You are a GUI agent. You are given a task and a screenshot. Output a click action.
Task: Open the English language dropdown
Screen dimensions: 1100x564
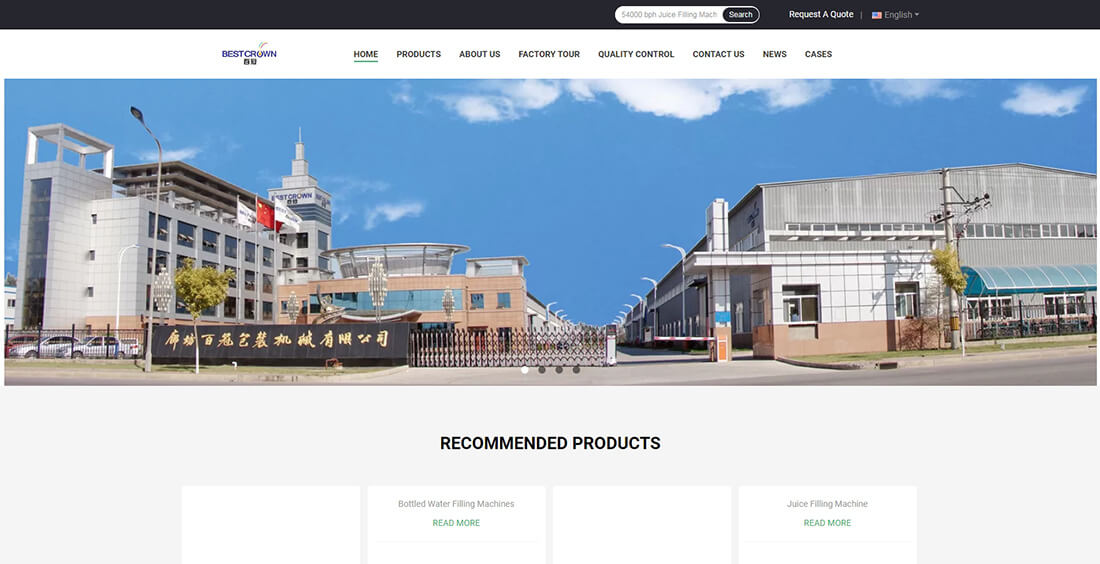pos(901,15)
